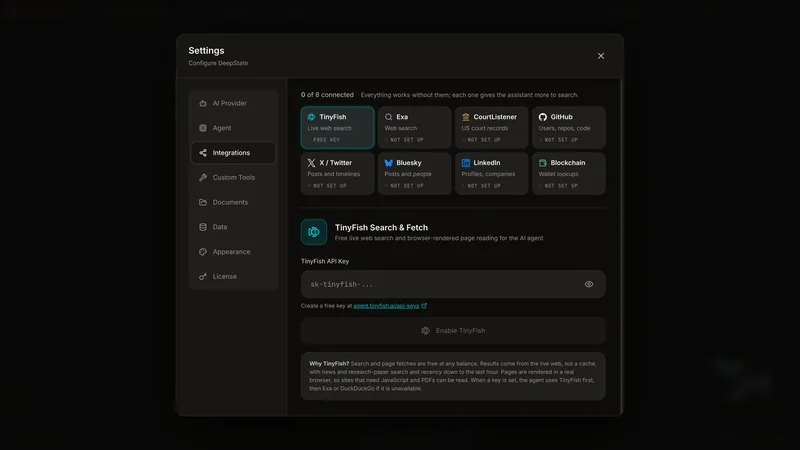Toggle API key visibility eye icon
The height and width of the screenshot is (450, 800).
[589, 284]
